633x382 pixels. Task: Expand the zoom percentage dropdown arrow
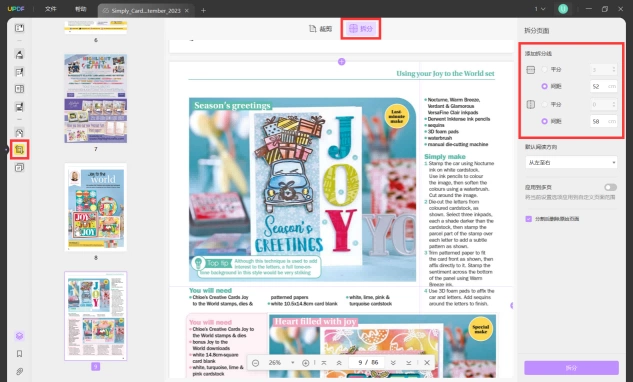point(293,363)
